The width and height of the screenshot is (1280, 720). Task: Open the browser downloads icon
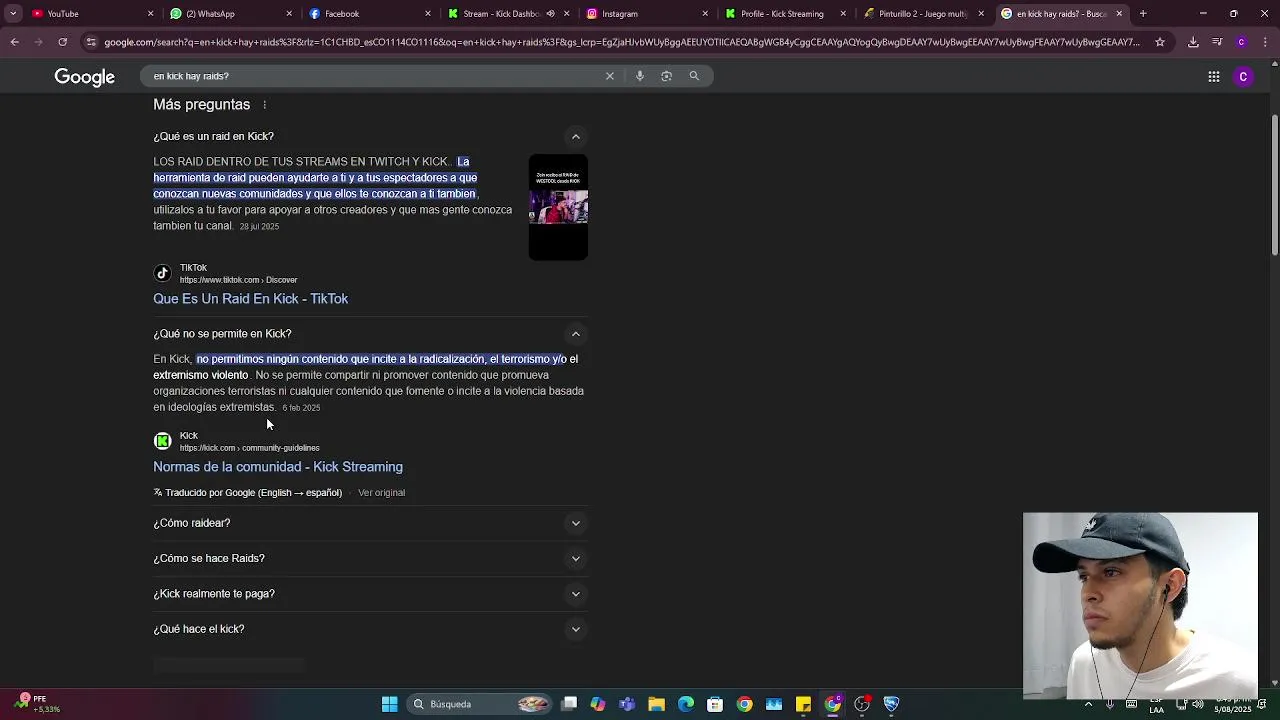(1193, 42)
